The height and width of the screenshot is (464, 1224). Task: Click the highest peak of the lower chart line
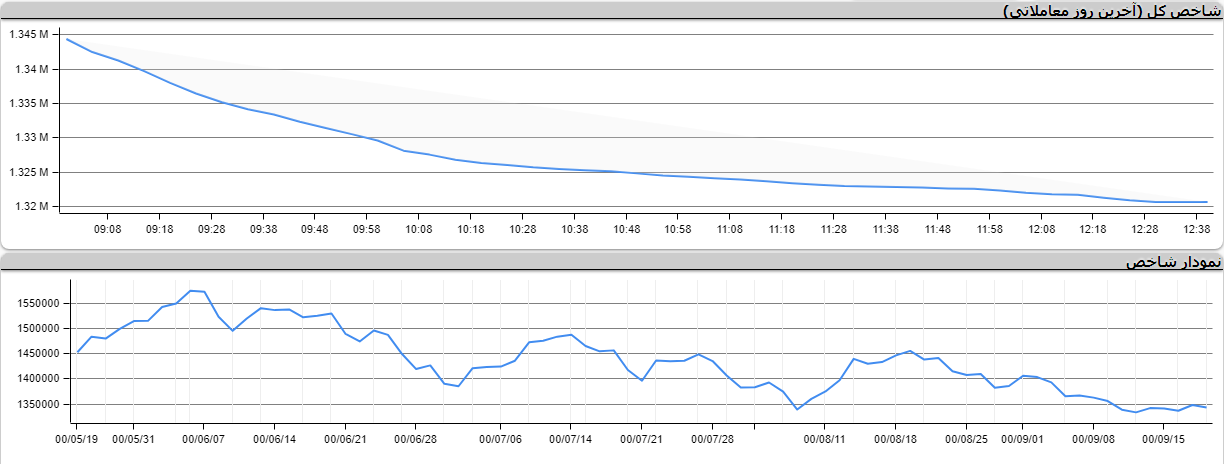coord(191,291)
